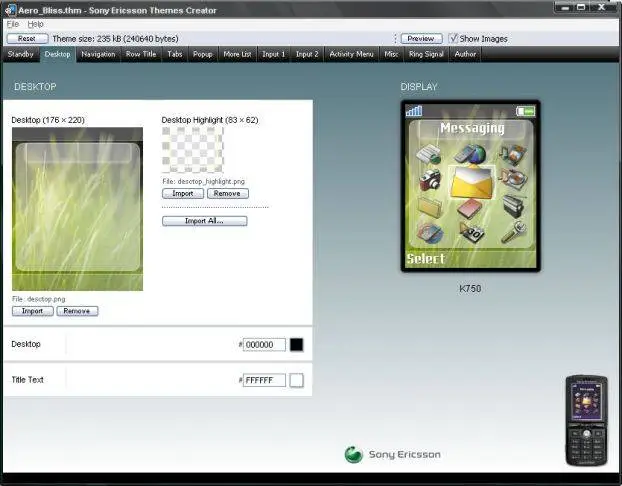
Task: Click the toolbar grip handle before Preview
Action: pos(395,38)
